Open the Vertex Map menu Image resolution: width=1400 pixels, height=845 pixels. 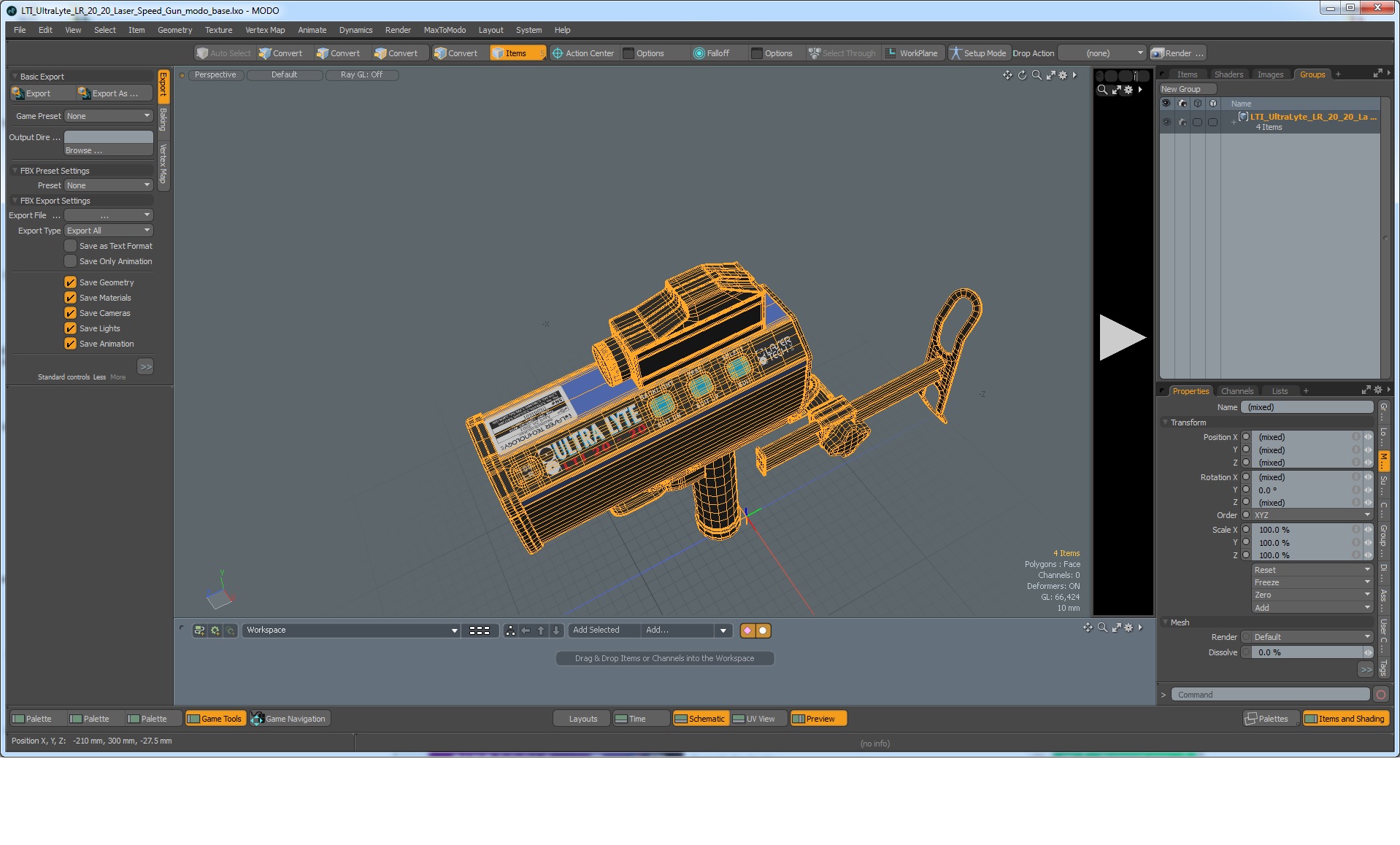click(x=265, y=30)
